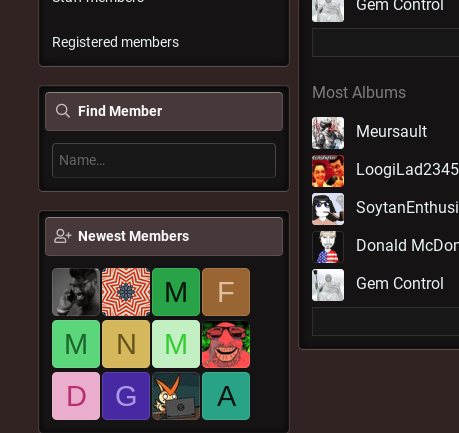Image resolution: width=459 pixels, height=433 pixels.
Task: Select the dark green M avatar
Action: (x=176, y=292)
